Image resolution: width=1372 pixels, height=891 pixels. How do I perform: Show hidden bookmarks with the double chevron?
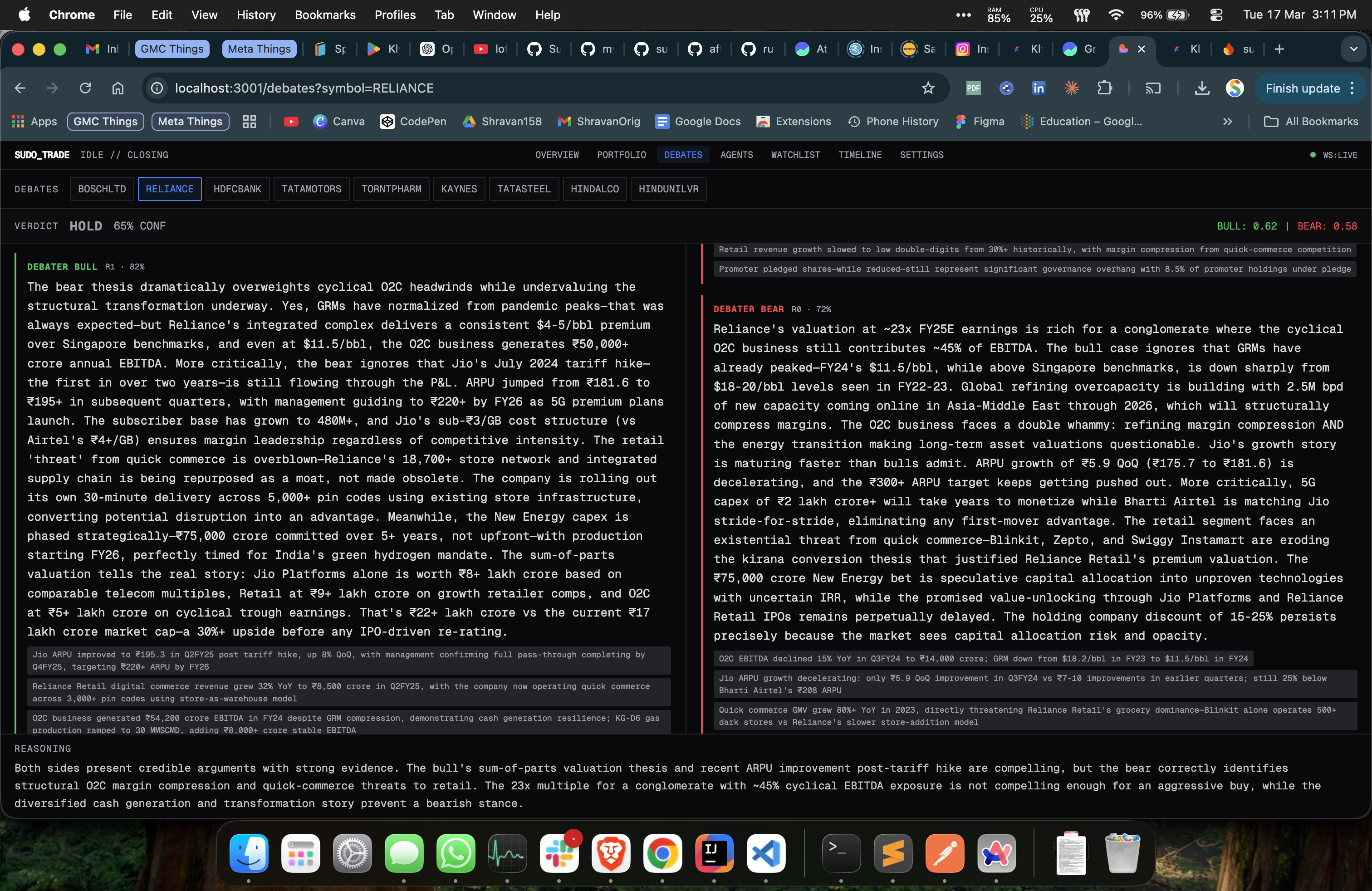(x=1227, y=122)
